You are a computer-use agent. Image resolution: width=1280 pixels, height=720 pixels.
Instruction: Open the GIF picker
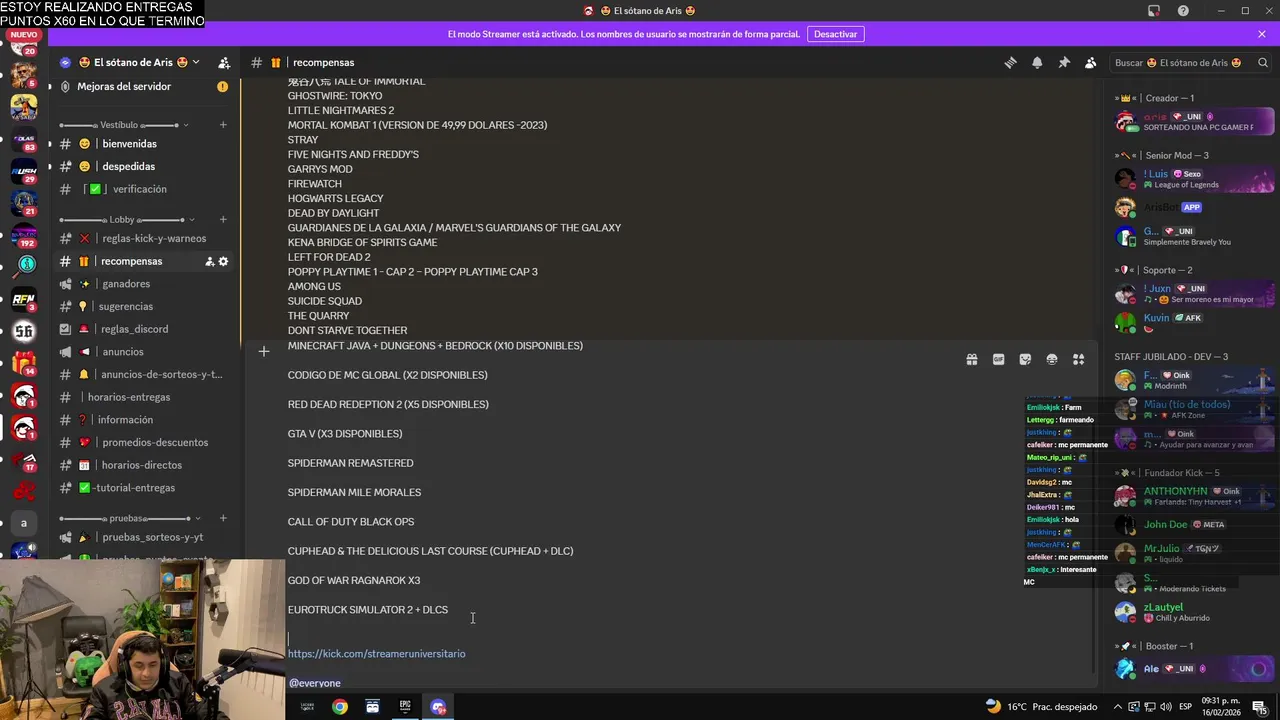(x=998, y=360)
